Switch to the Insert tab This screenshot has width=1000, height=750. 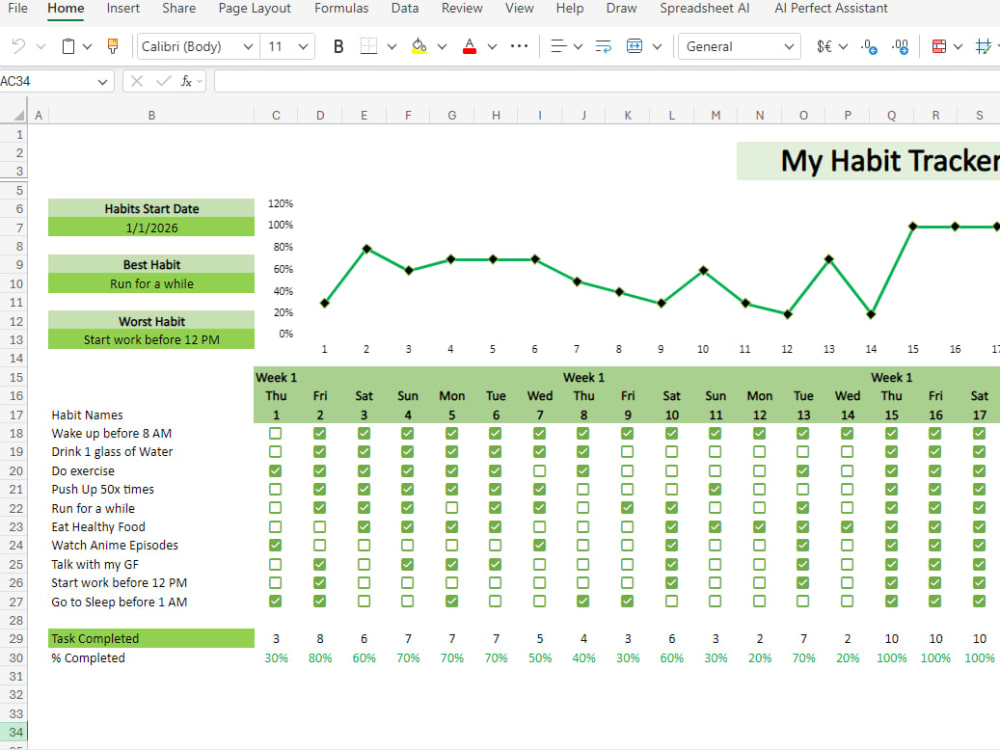pos(123,8)
